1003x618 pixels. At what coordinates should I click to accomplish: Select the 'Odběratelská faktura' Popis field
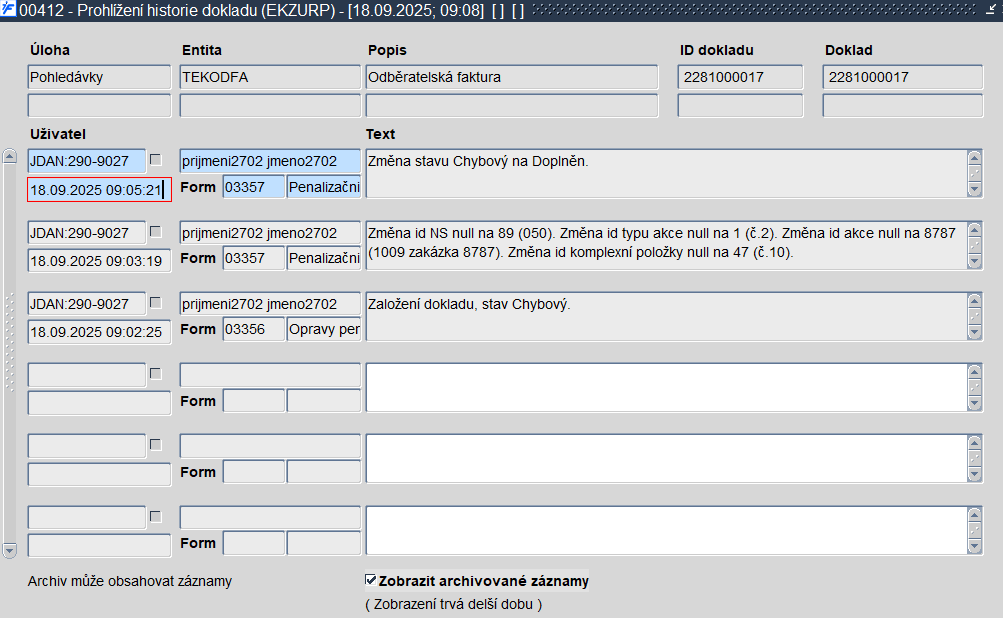[x=511, y=77]
